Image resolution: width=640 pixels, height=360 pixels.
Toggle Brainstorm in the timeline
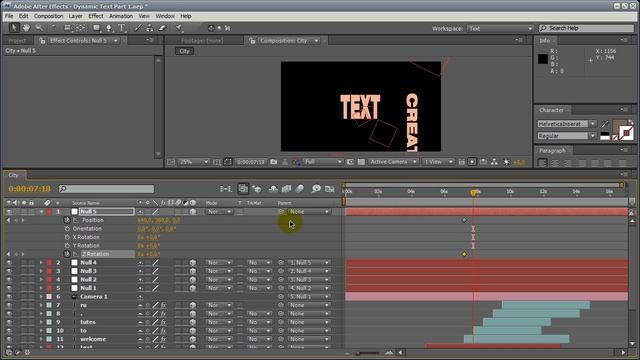(316, 189)
